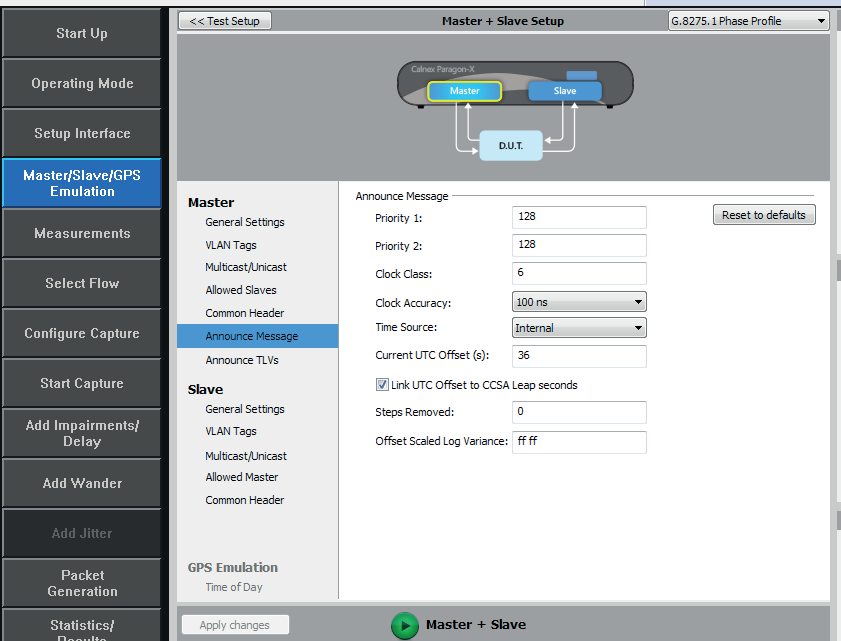Click the green Master + Slave play icon
Viewport: 841px width, 641px height.
[404, 625]
